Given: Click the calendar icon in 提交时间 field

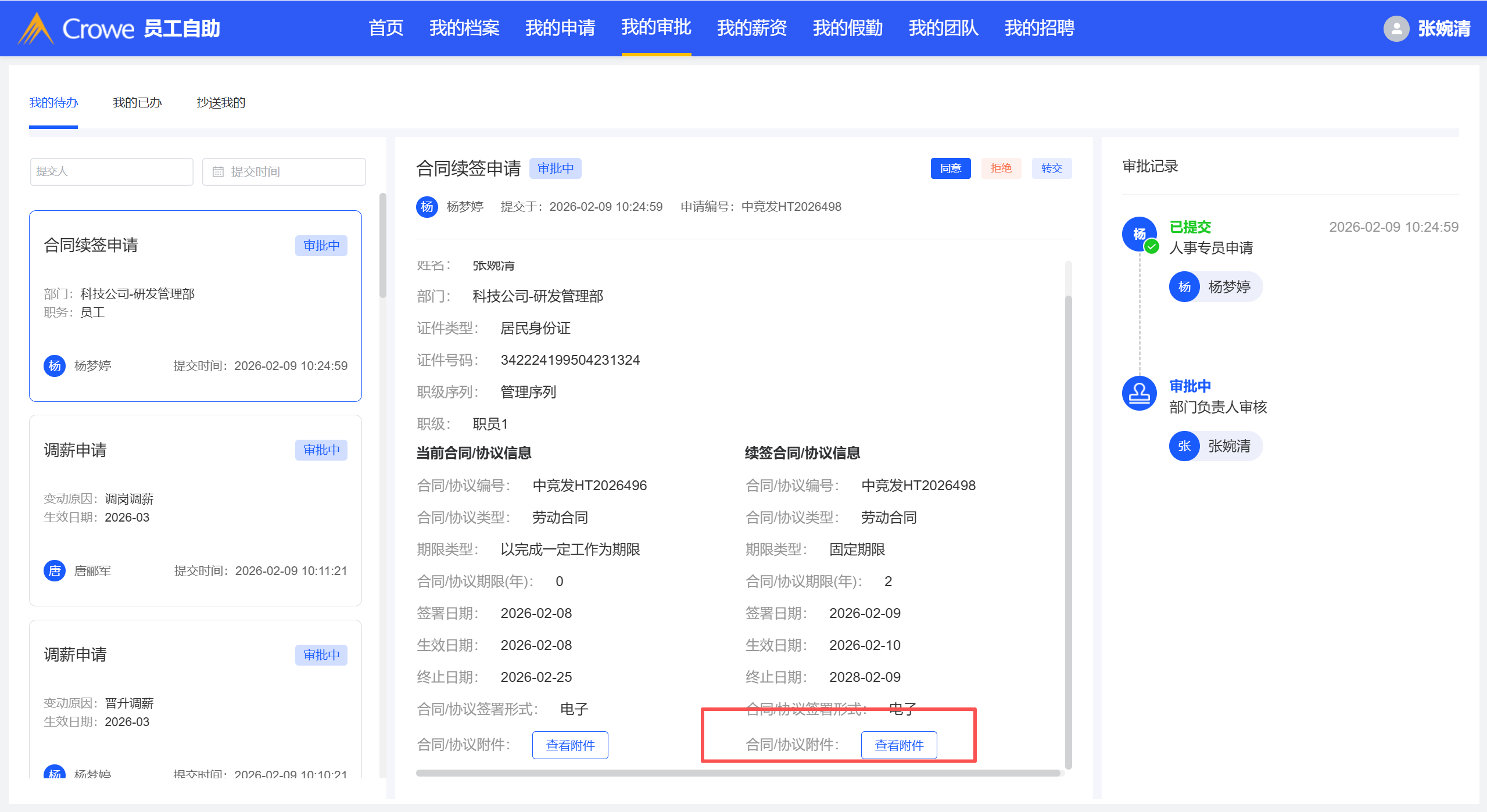Looking at the screenshot, I should (218, 172).
